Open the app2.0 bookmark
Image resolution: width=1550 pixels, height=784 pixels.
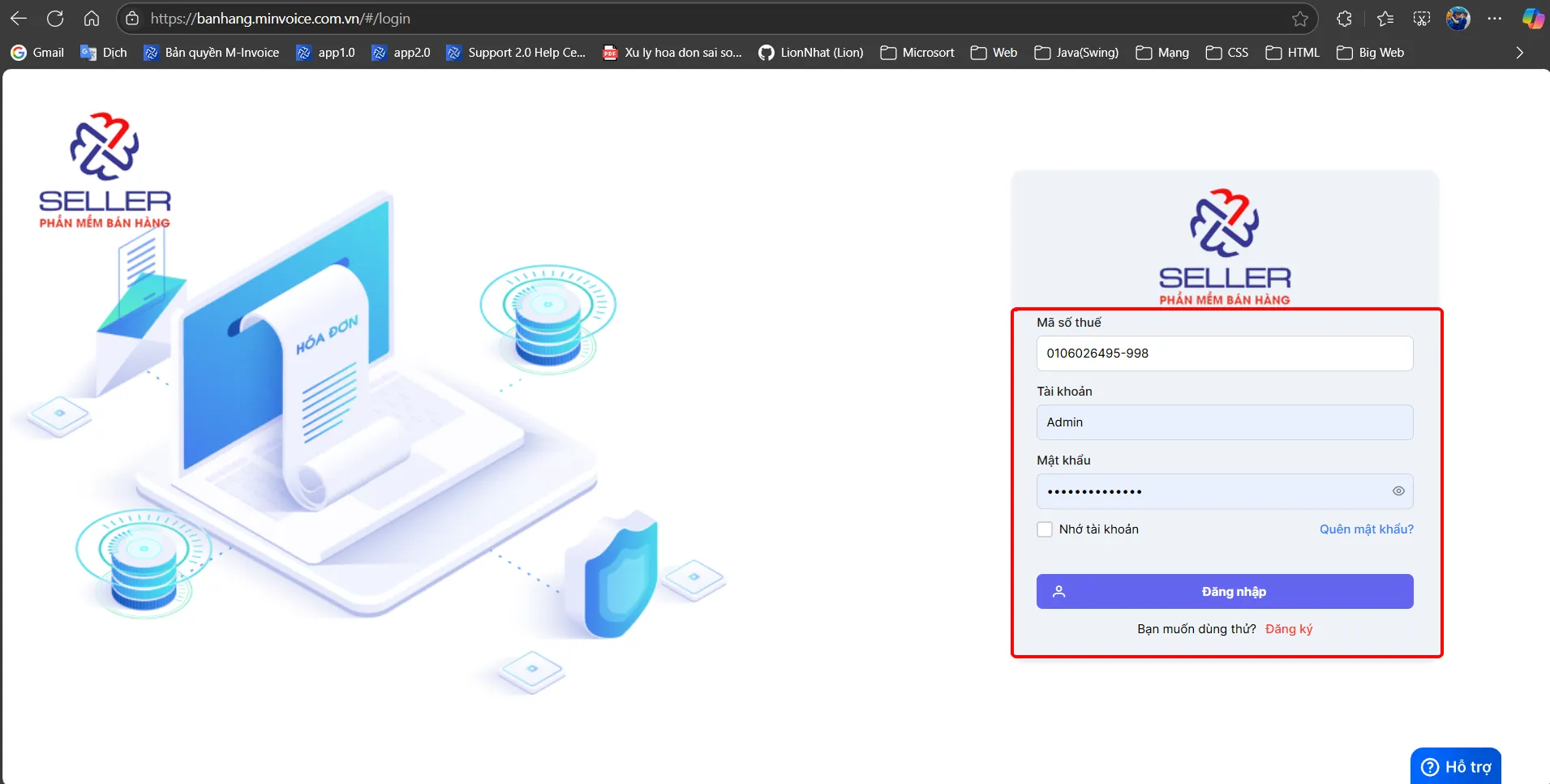pos(401,53)
